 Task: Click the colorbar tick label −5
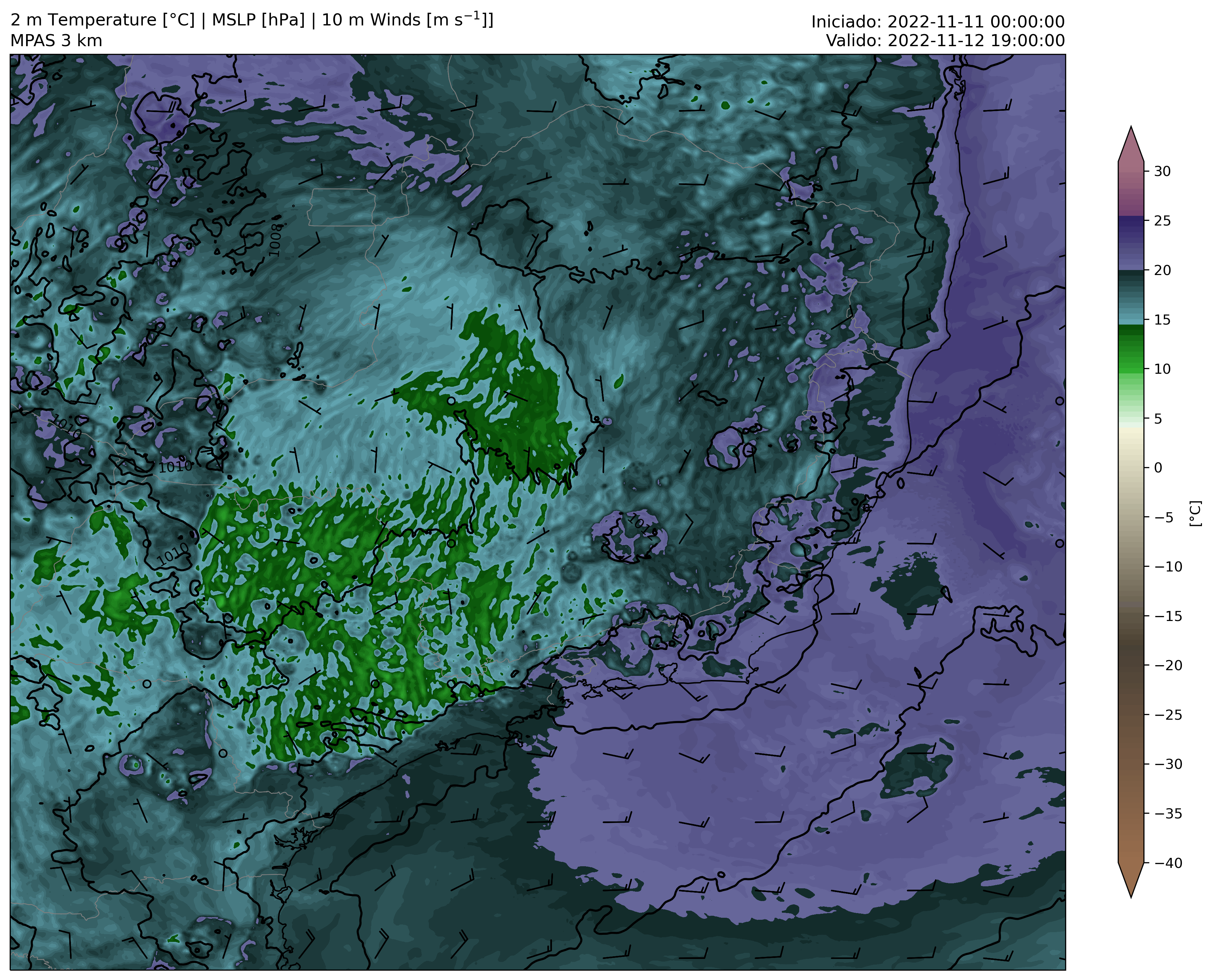pos(1163,518)
